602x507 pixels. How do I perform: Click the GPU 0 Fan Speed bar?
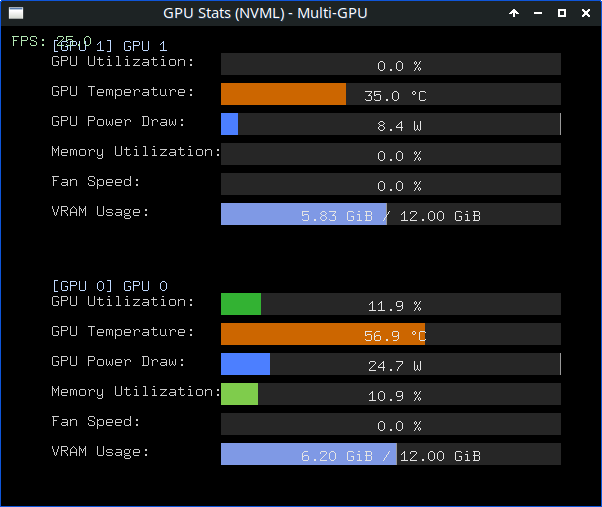point(390,424)
